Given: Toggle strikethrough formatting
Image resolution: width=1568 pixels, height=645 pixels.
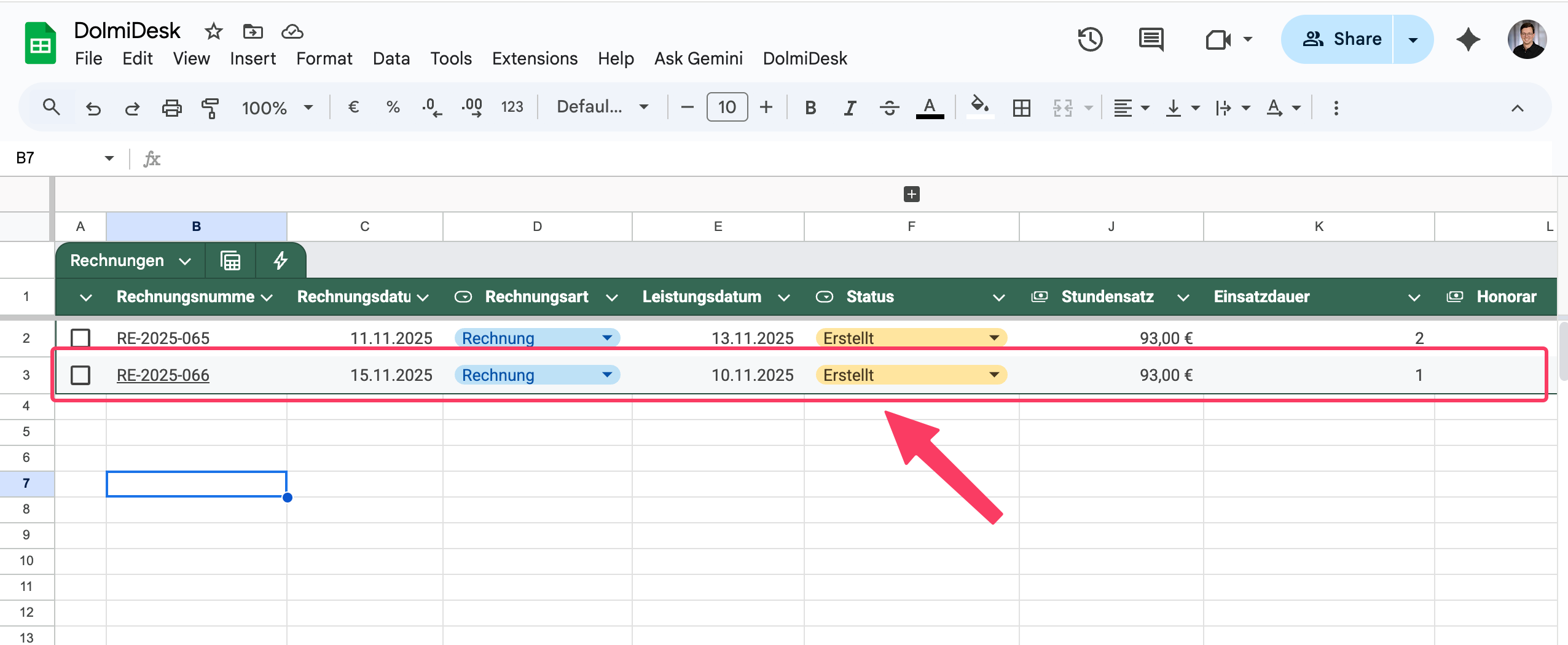Looking at the screenshot, I should coord(889,107).
